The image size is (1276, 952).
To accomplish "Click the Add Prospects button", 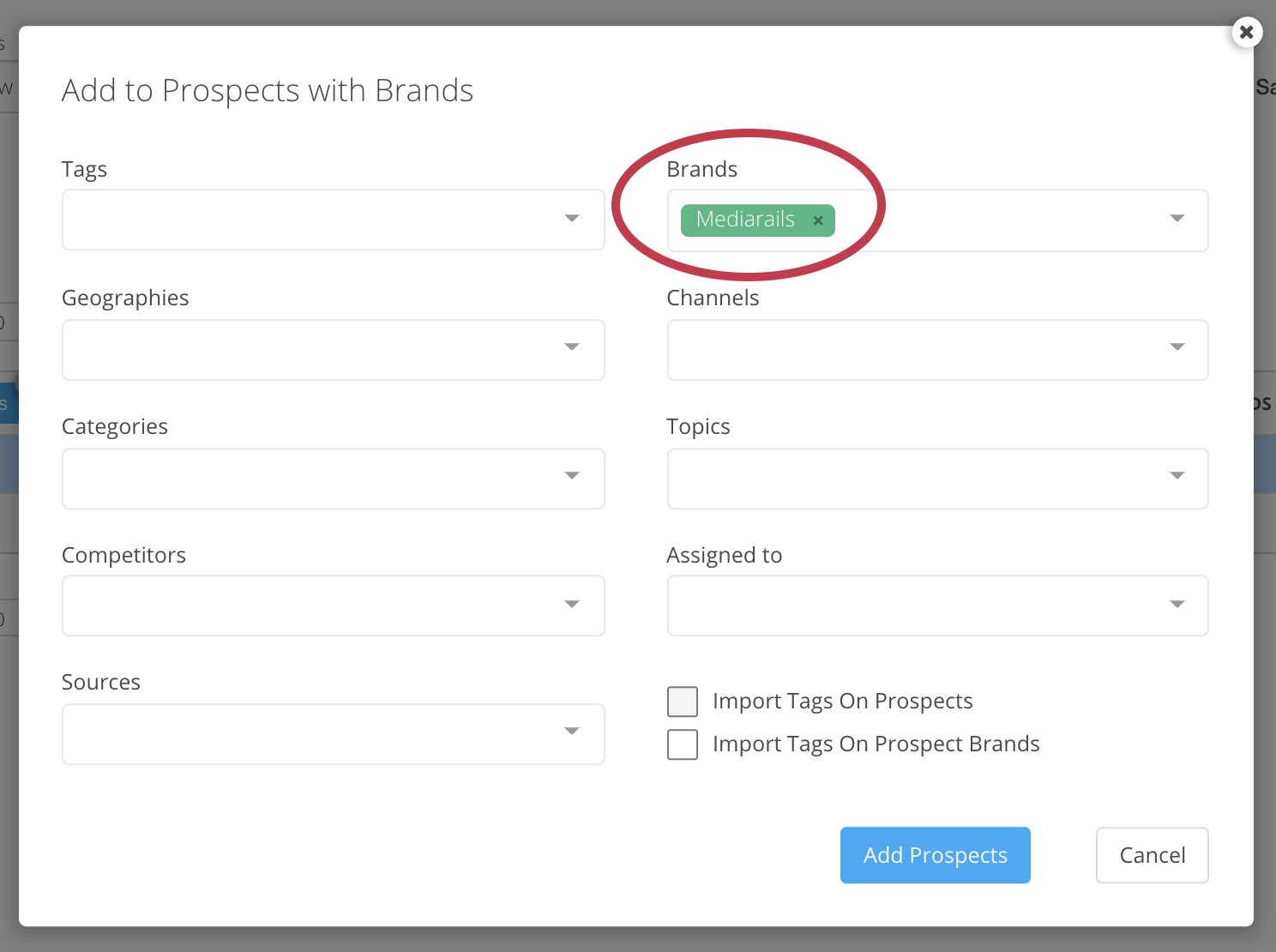I will (935, 855).
